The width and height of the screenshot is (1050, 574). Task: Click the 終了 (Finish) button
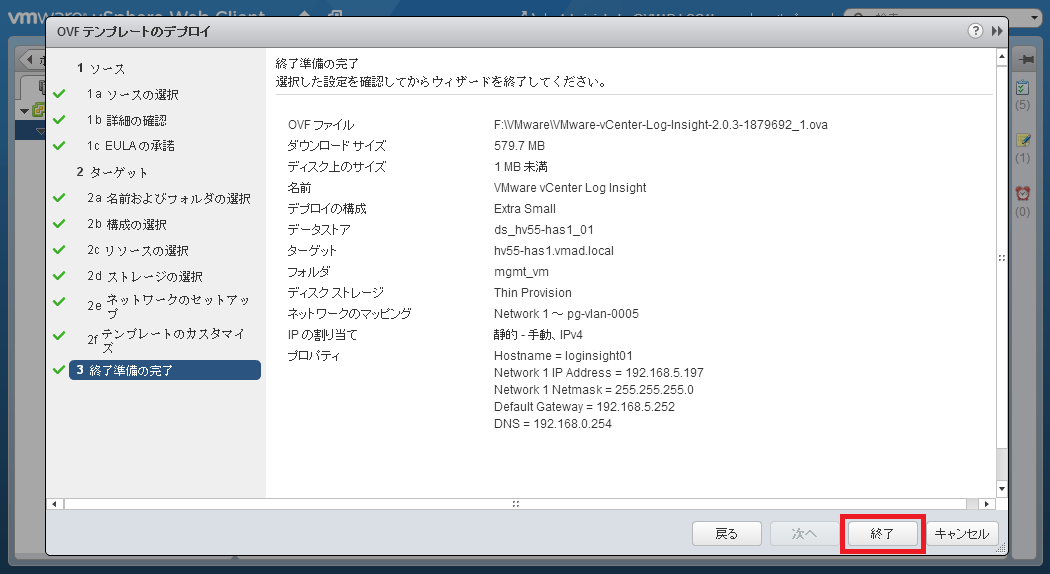882,534
